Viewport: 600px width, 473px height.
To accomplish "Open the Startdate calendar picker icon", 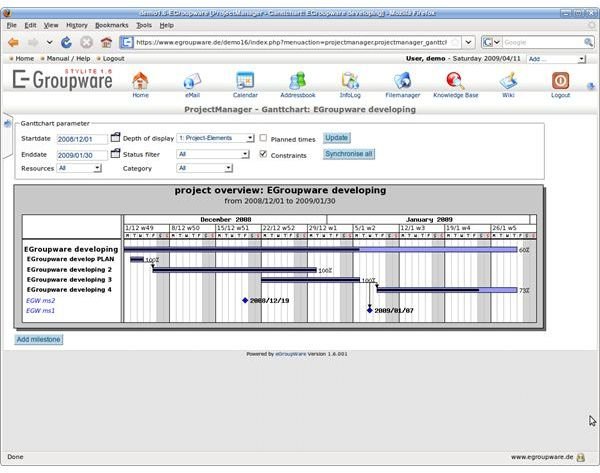I will (x=115, y=137).
